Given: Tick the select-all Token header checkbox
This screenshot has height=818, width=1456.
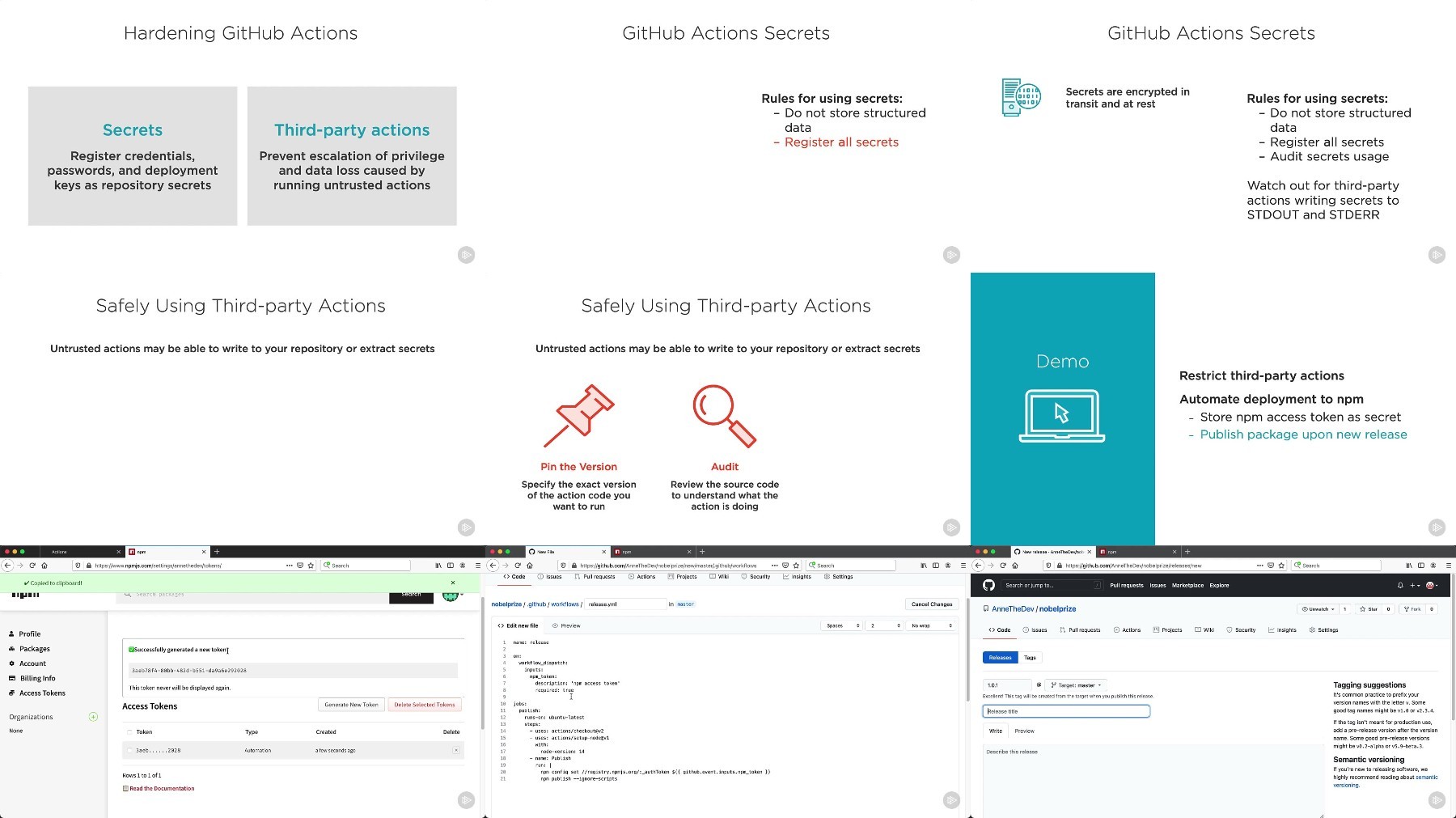Looking at the screenshot, I should [129, 731].
